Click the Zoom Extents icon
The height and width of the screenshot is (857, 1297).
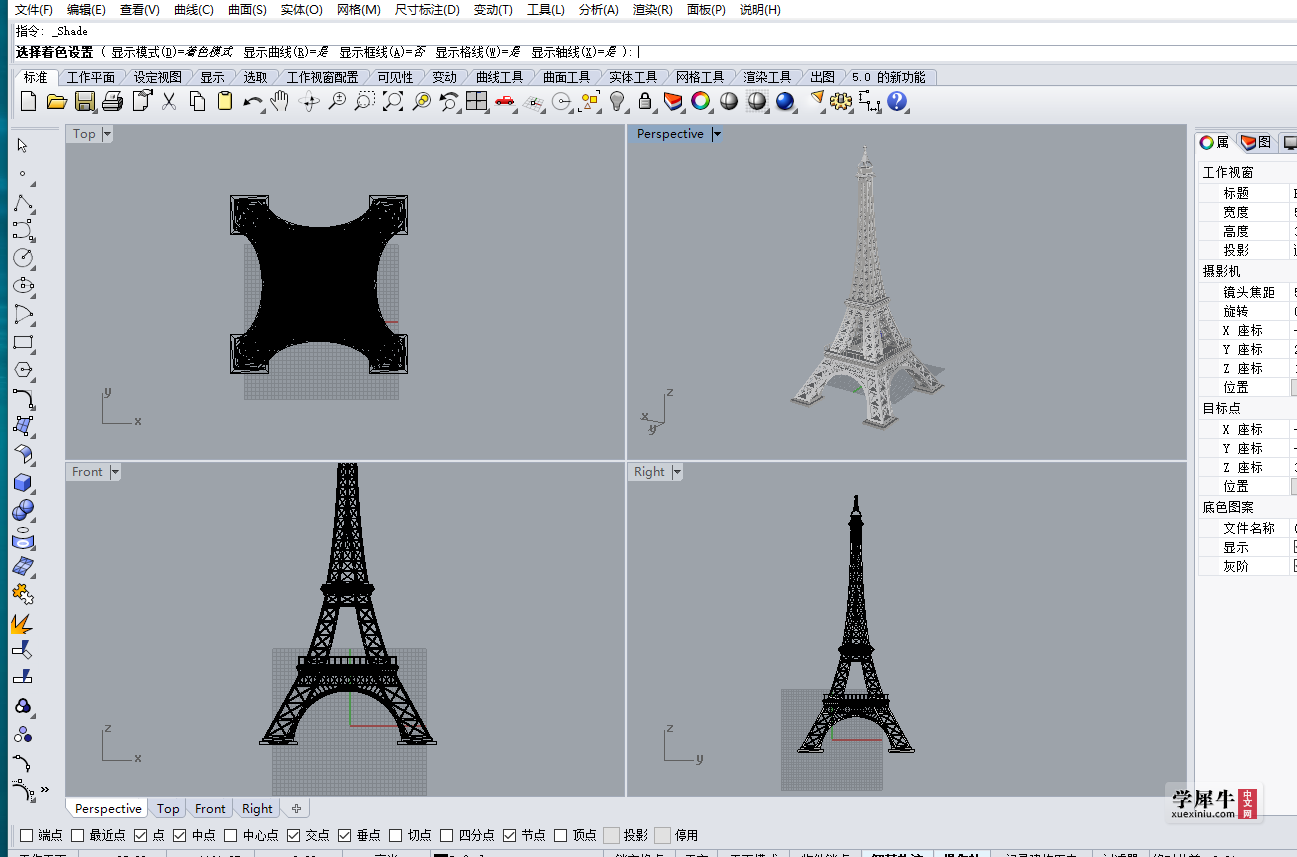[393, 101]
